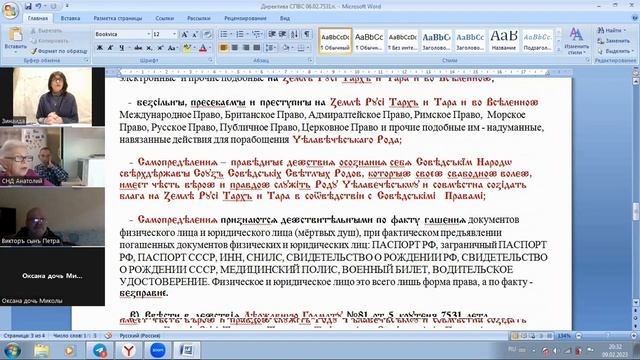The width and height of the screenshot is (640, 360).
Task: Open Telegram from the taskbar
Action: coord(100,350)
